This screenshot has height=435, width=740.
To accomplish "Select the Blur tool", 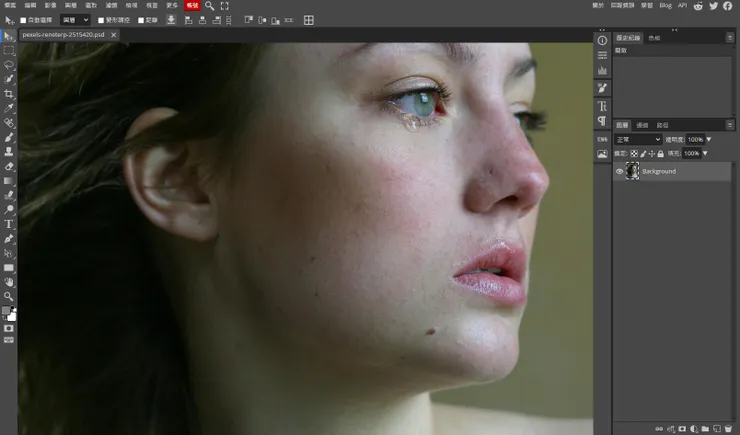I will pyautogui.click(x=9, y=195).
